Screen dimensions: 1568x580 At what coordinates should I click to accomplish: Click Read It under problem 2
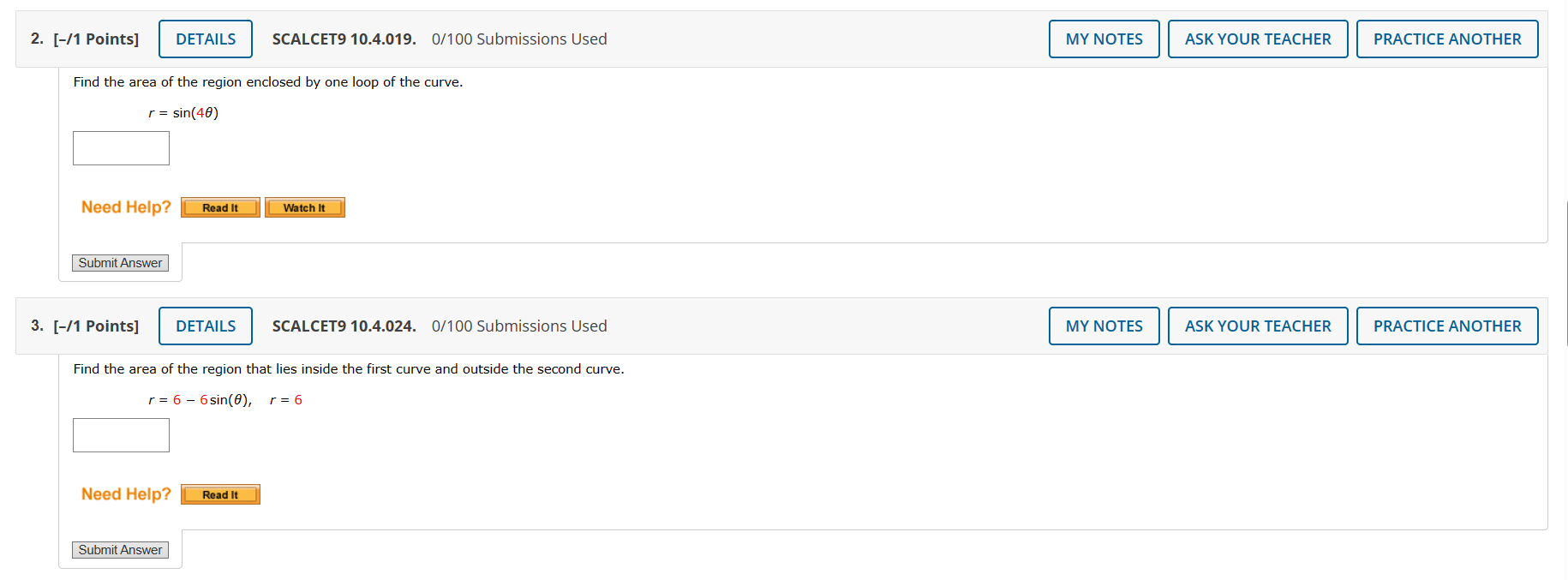pos(219,206)
